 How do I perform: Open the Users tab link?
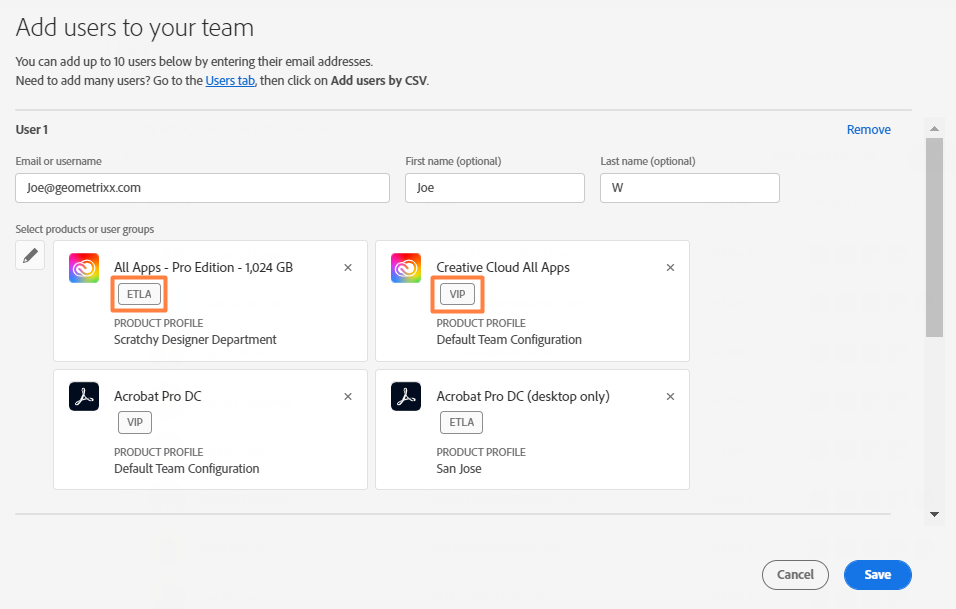[230, 81]
